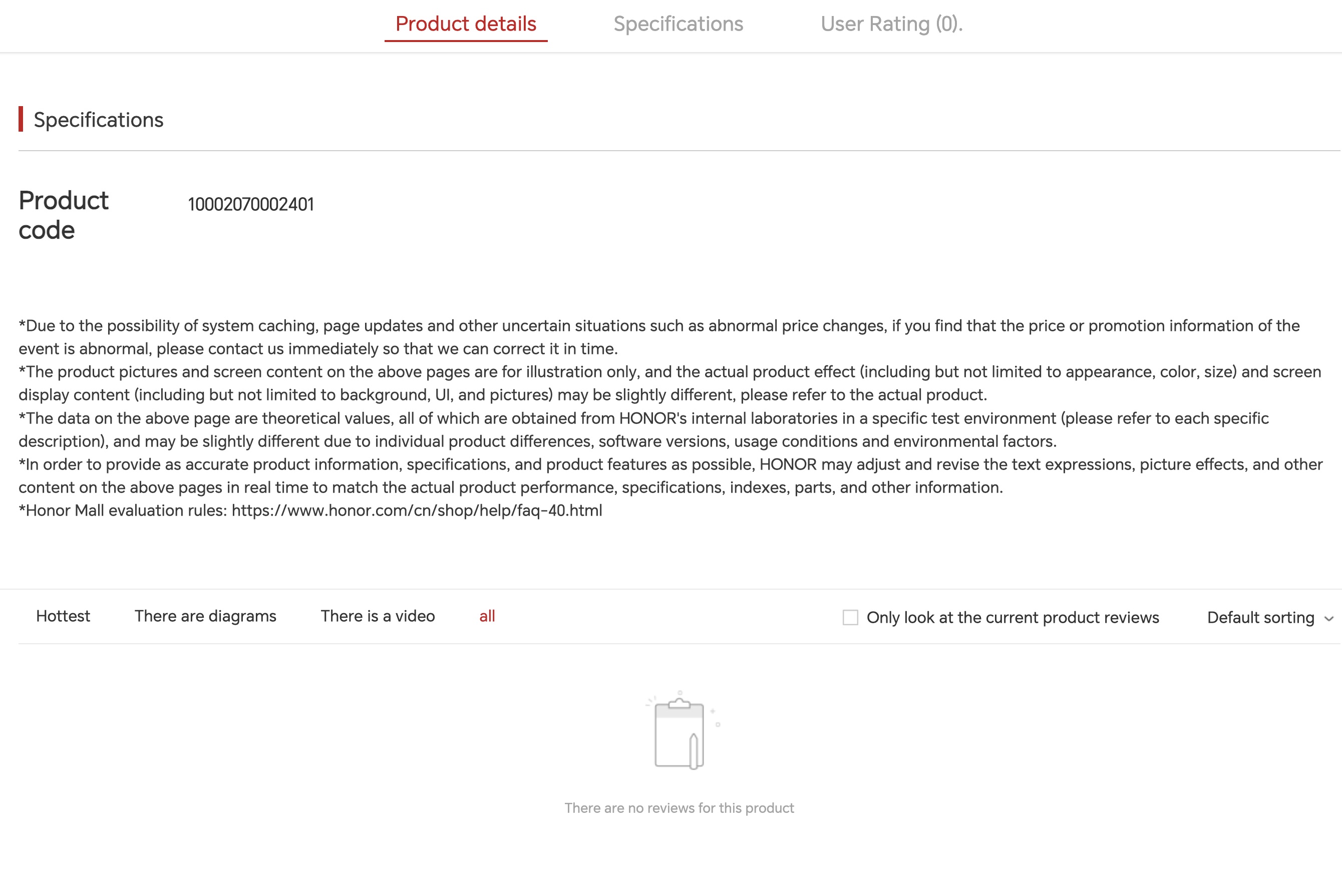This screenshot has height=896, width=1342.
Task: Open the User Rating (0) tab
Action: (x=892, y=24)
